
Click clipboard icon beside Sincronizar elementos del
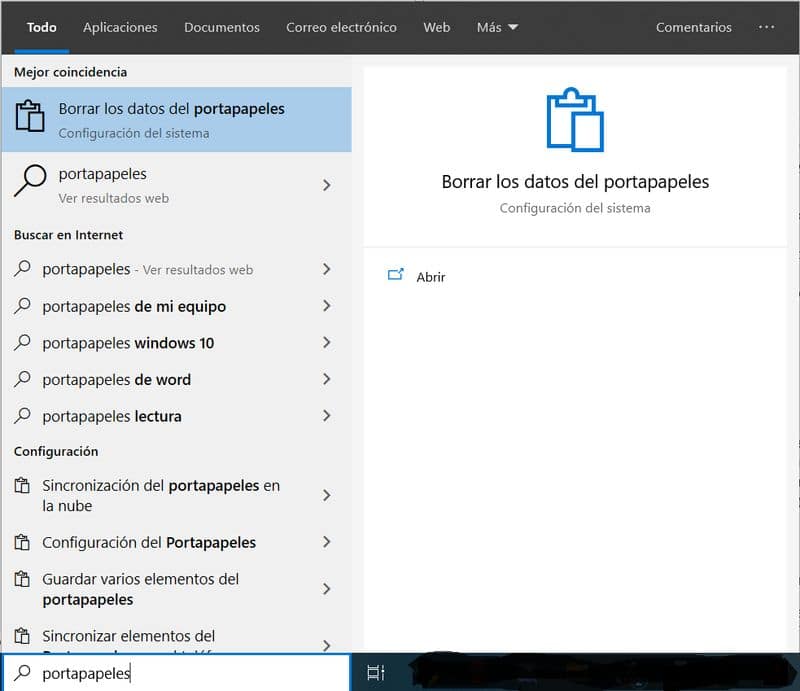click(22, 636)
